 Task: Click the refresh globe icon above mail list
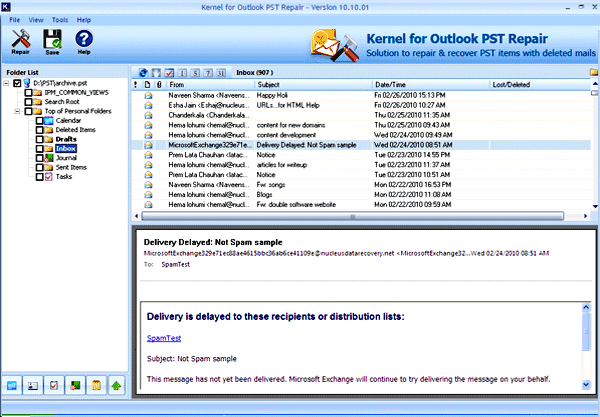[143, 73]
